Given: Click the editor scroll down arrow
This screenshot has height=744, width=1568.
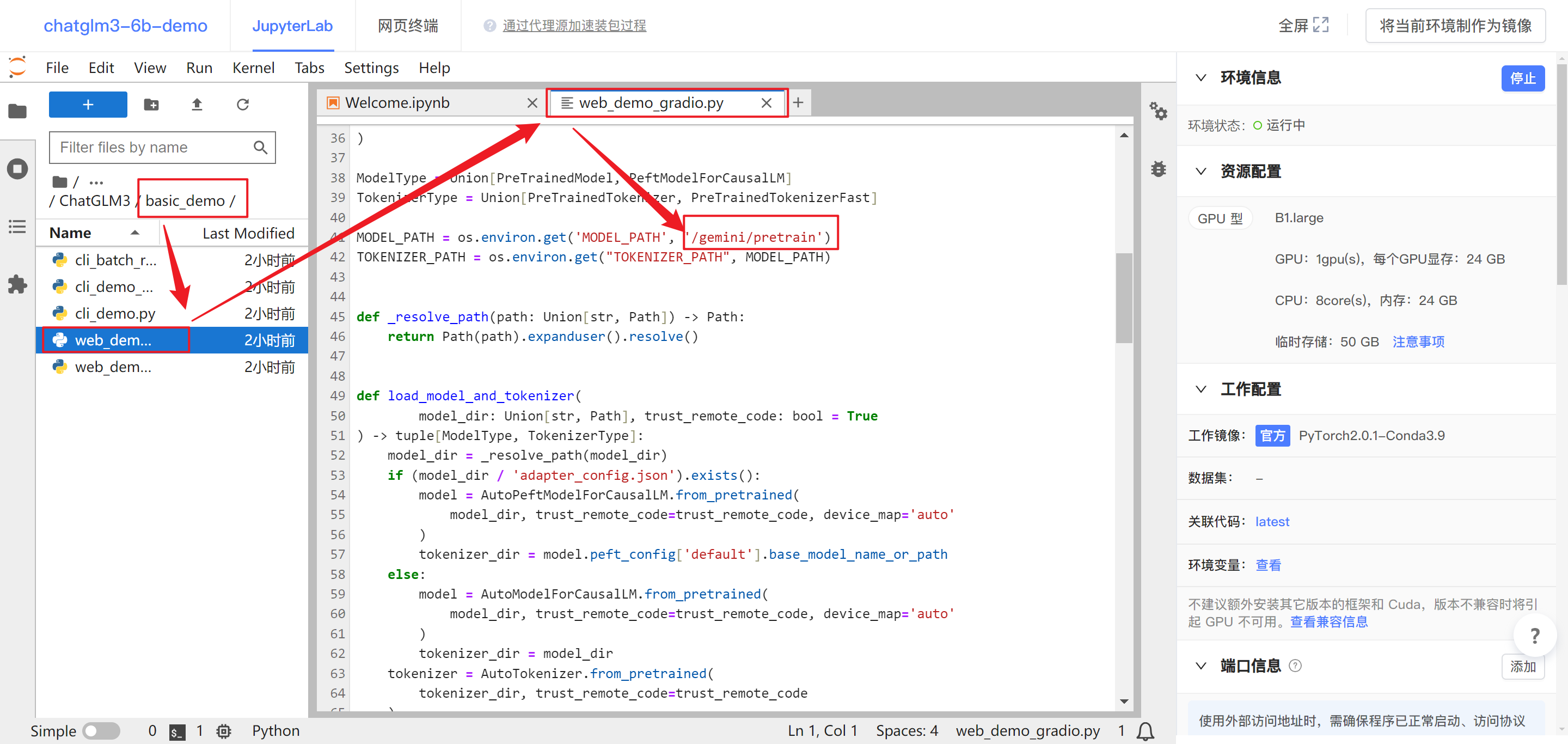Looking at the screenshot, I should click(x=1124, y=702).
